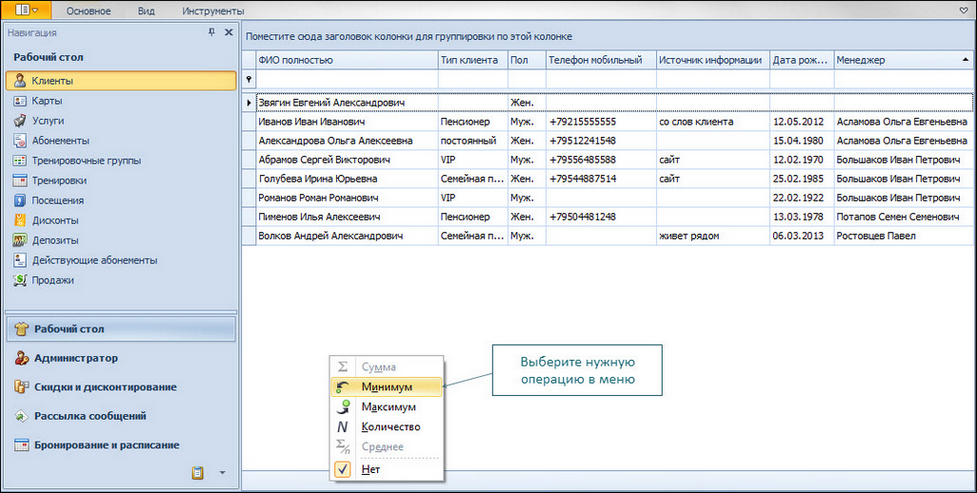Open Абонементы icon in navigation
977x493 pixels.
[20, 141]
